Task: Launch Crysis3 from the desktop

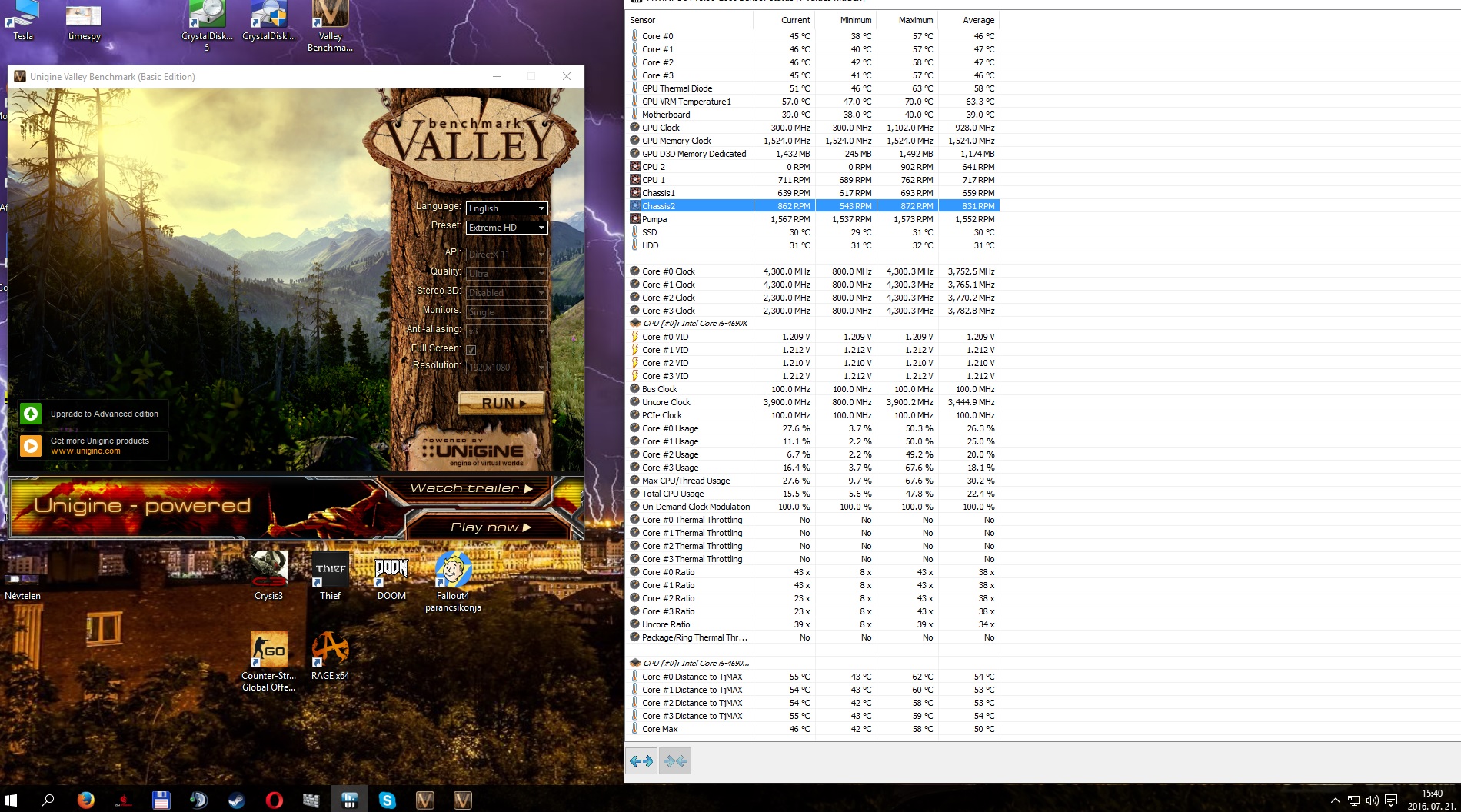Action: pos(268,575)
